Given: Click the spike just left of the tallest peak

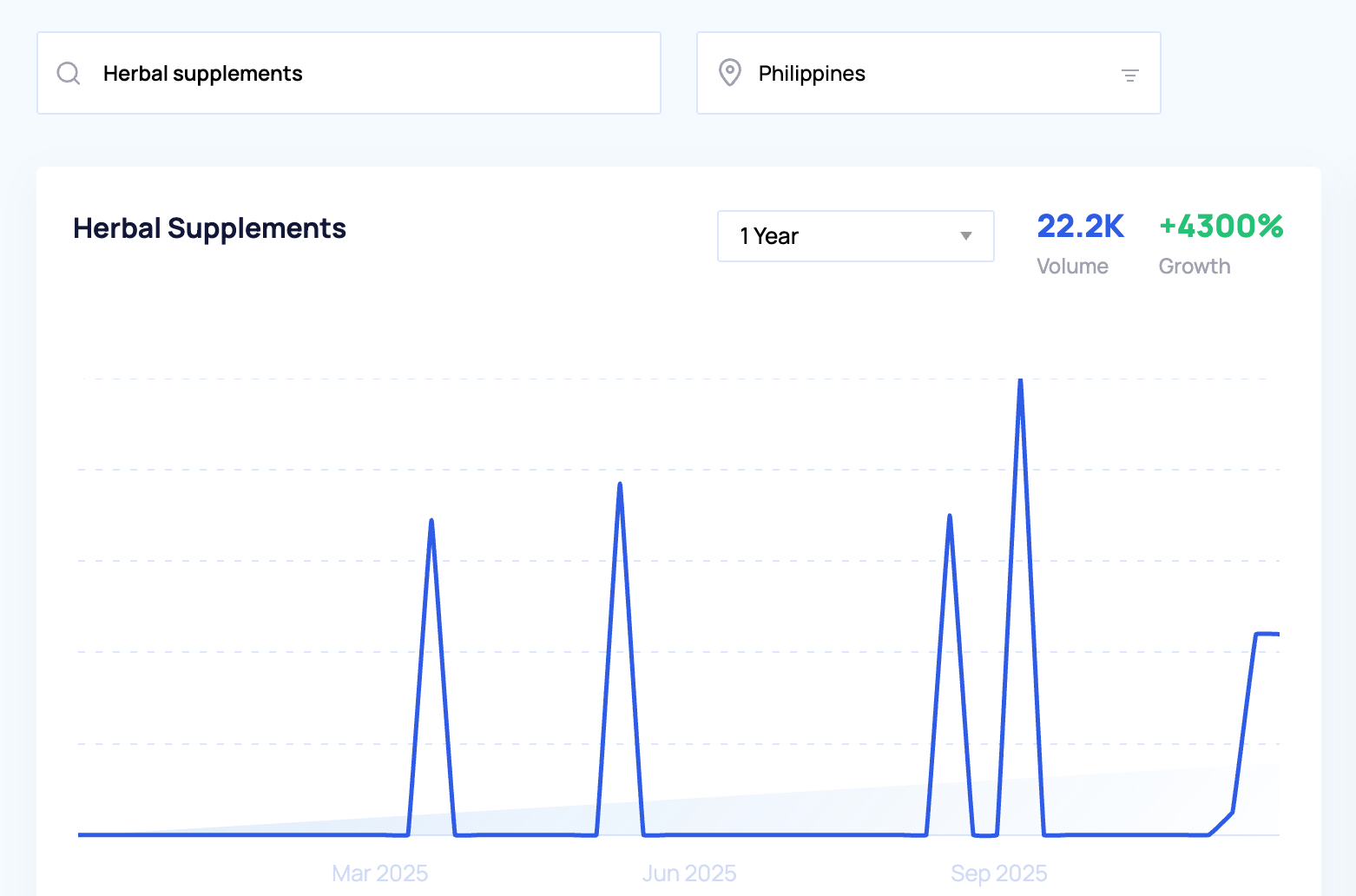Looking at the screenshot, I should click(x=950, y=517).
